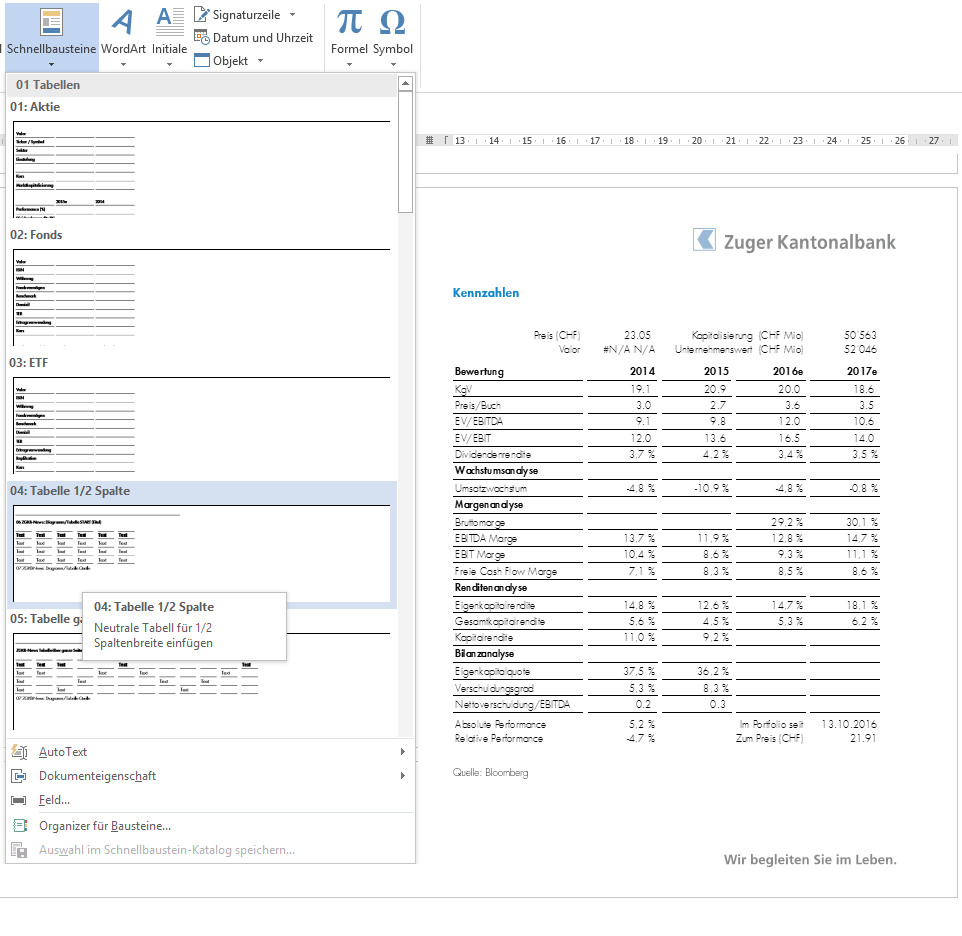Click the Preis/Buch row label

click(477, 405)
